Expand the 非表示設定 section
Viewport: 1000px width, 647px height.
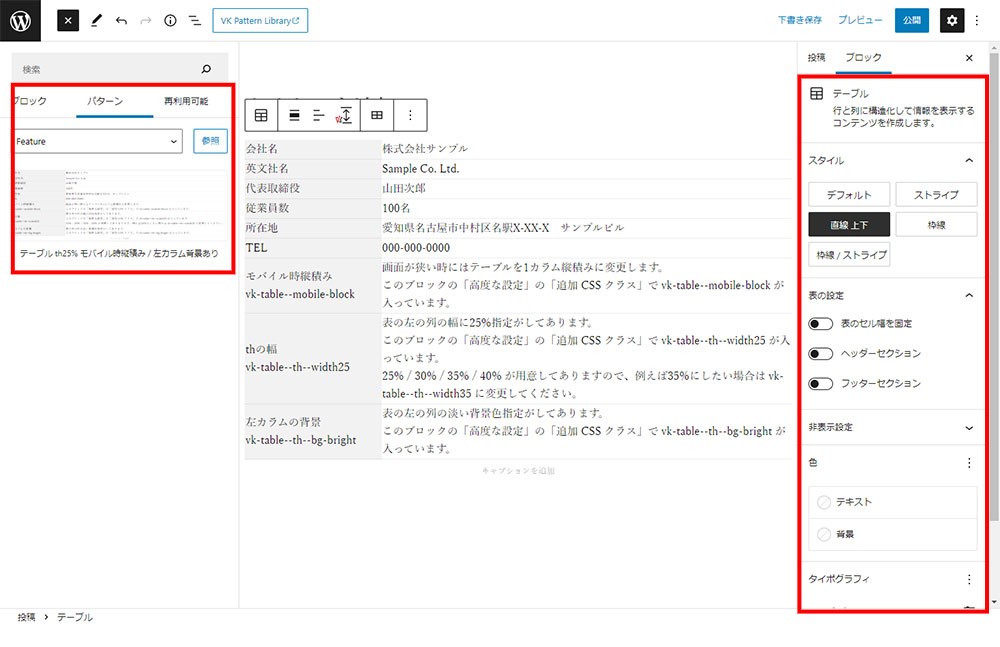click(968, 428)
